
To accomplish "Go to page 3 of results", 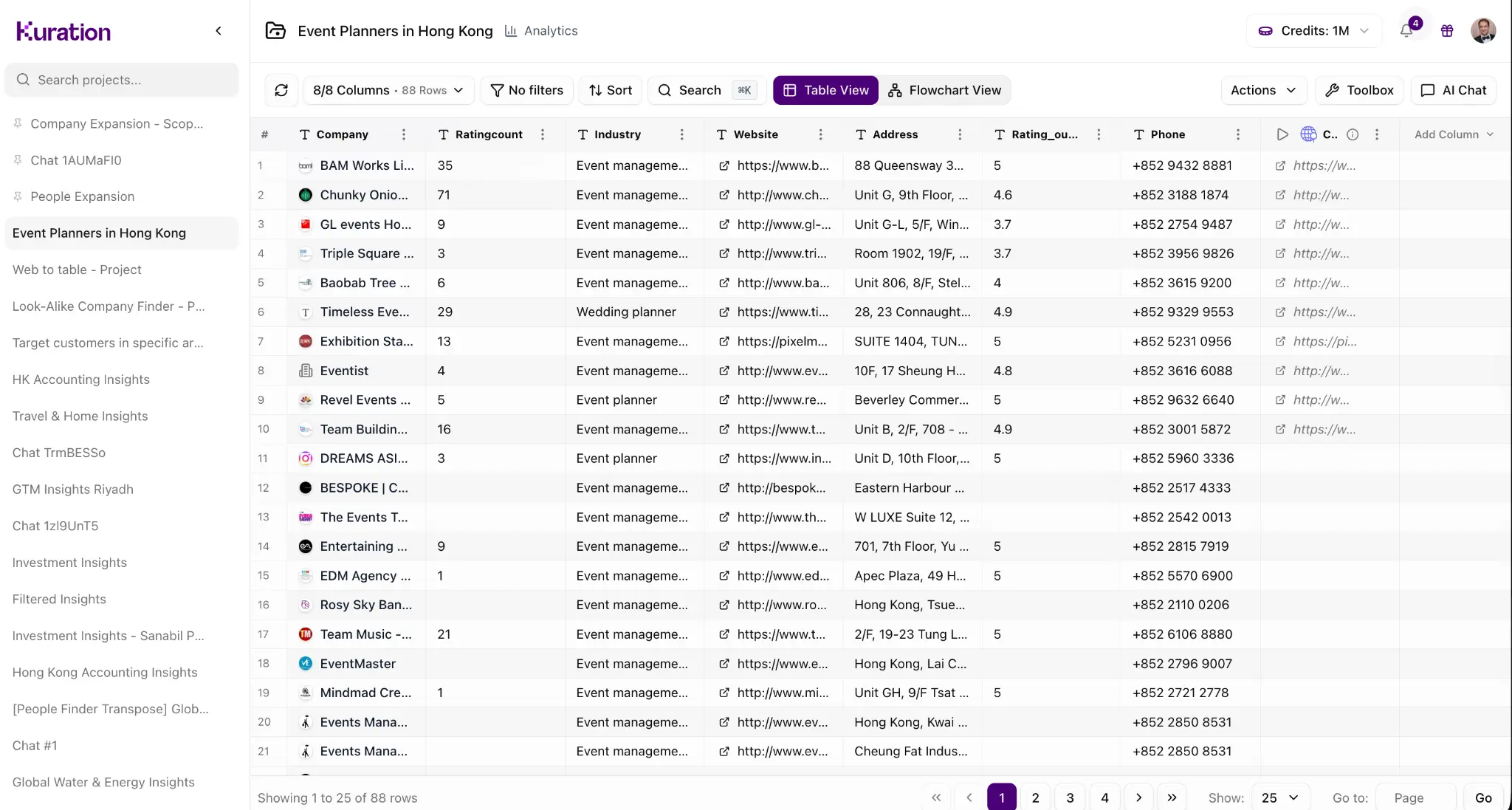I will (x=1070, y=797).
